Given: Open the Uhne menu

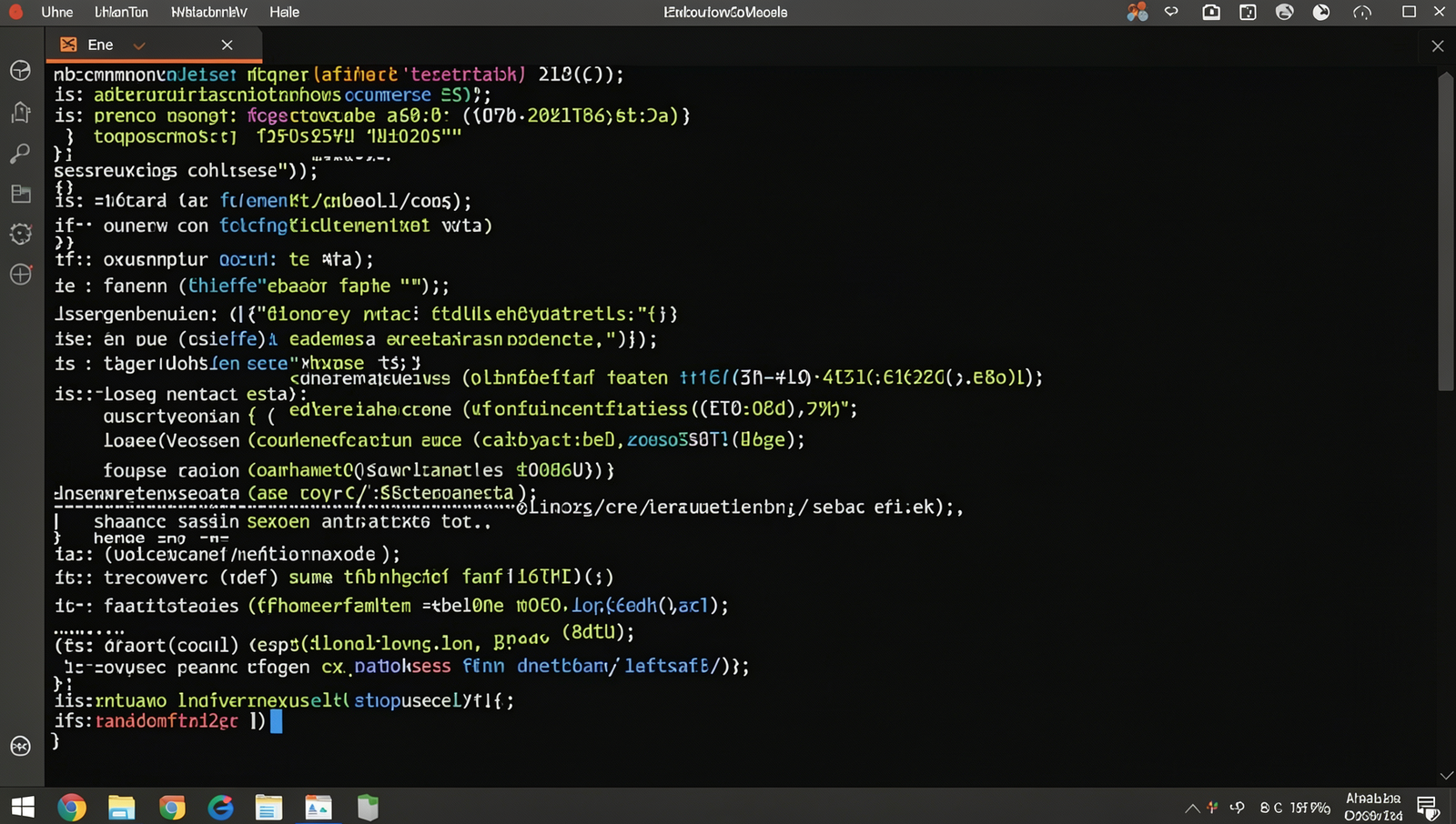Looking at the screenshot, I should 57,12.
